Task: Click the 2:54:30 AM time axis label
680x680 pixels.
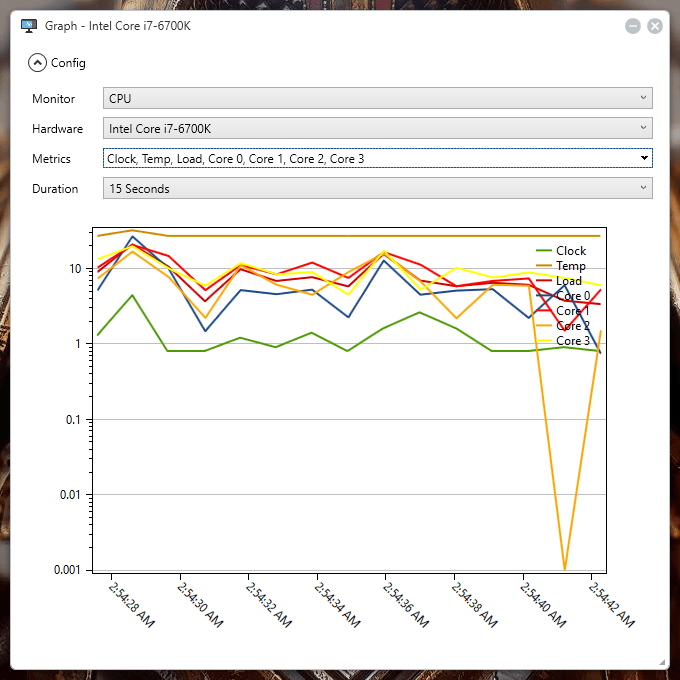Action: point(200,605)
